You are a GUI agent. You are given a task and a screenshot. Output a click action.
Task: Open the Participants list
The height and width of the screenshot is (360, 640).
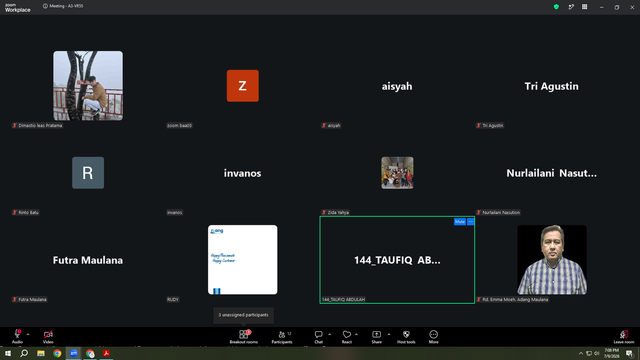pos(282,337)
